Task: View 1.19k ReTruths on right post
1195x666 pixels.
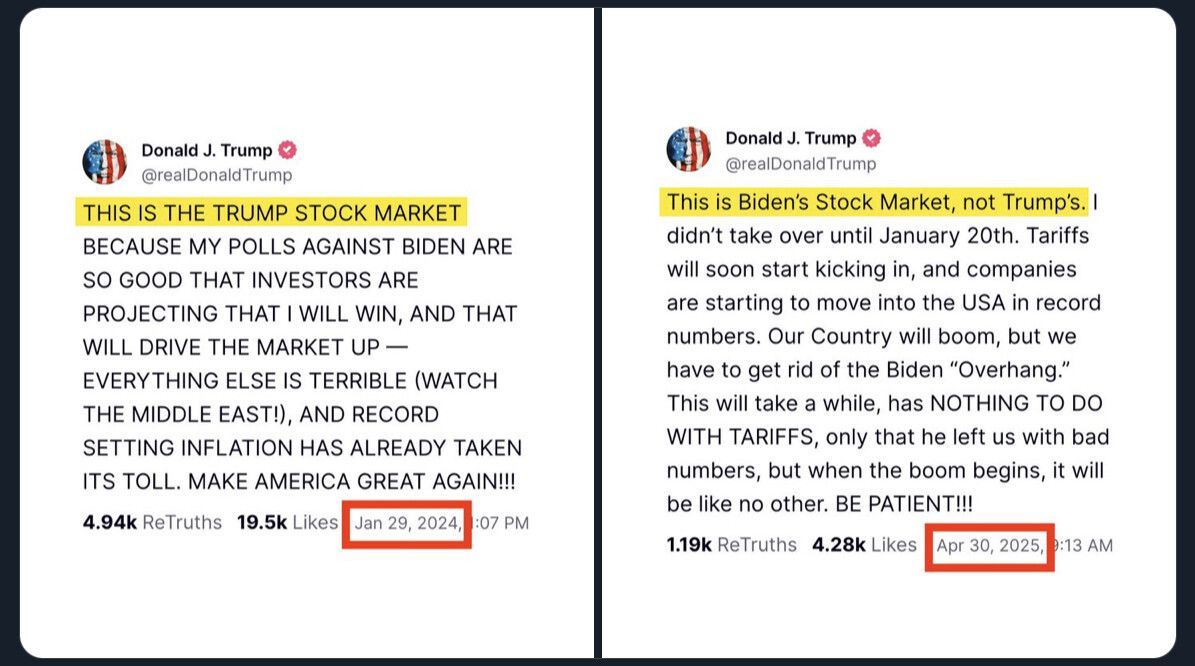Action: [732, 545]
